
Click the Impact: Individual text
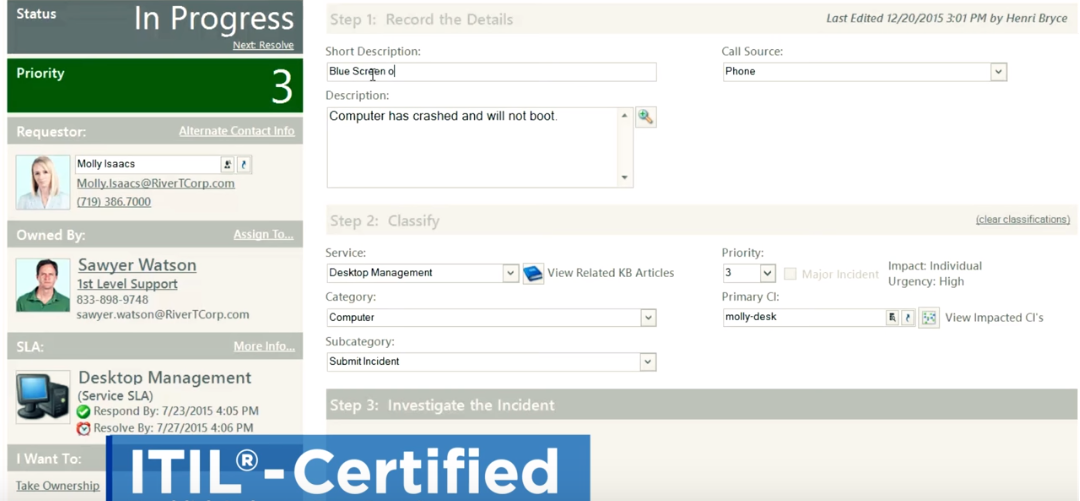click(935, 265)
